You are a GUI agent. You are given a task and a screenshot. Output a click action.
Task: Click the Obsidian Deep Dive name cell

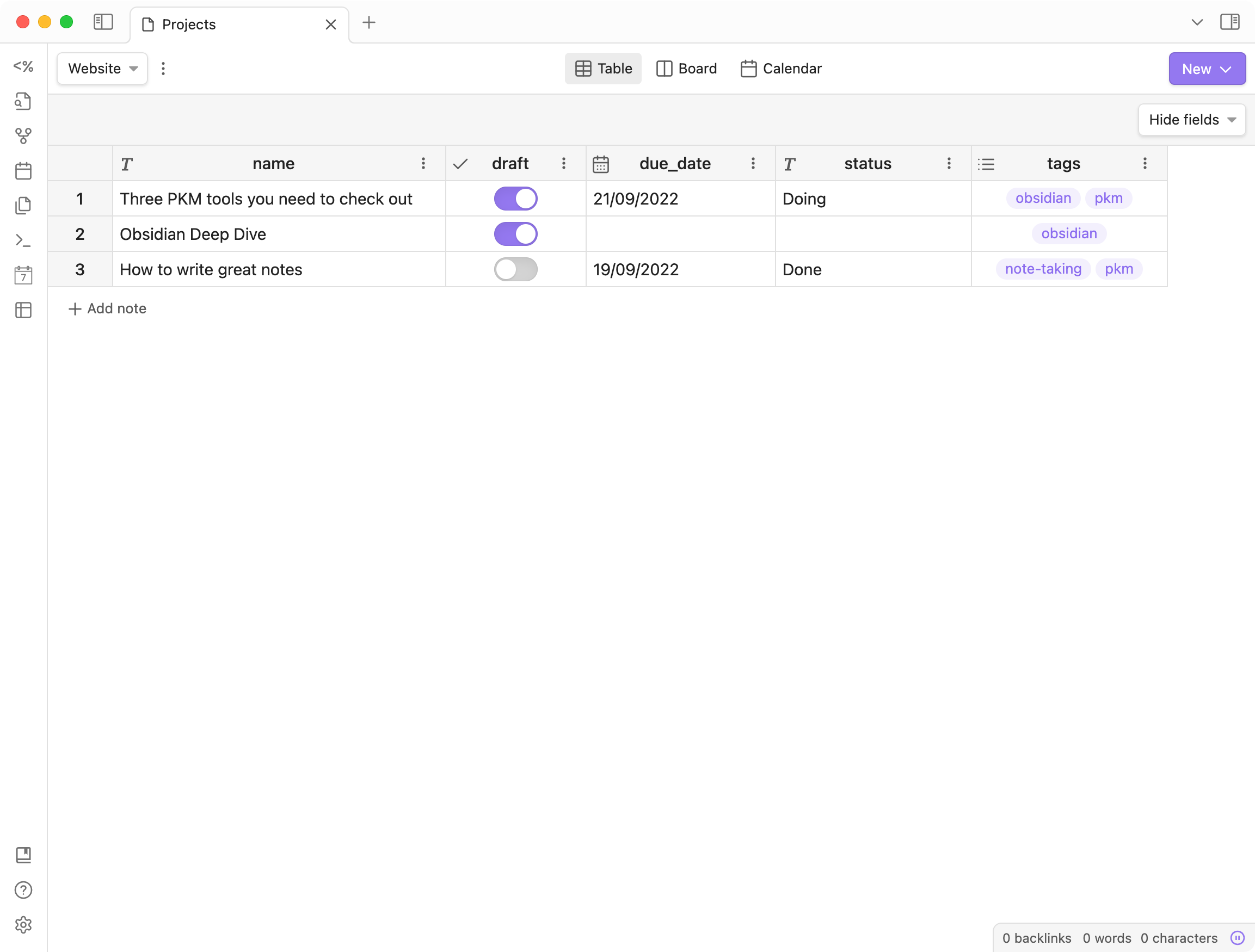193,234
